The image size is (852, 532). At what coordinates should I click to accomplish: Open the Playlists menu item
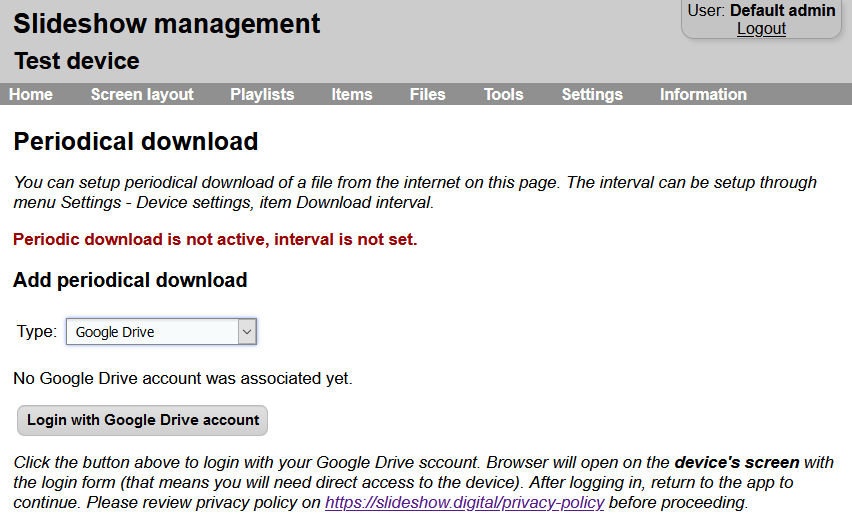(262, 94)
